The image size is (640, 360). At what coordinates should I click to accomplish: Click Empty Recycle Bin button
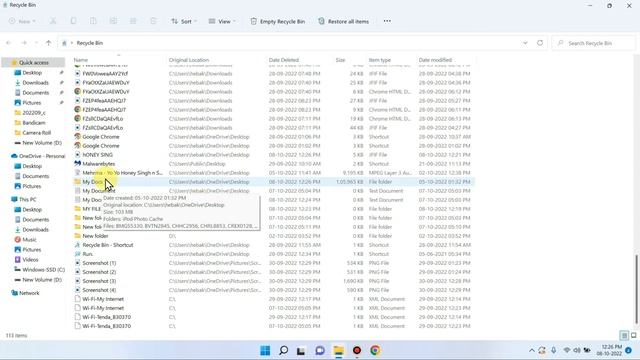278,21
